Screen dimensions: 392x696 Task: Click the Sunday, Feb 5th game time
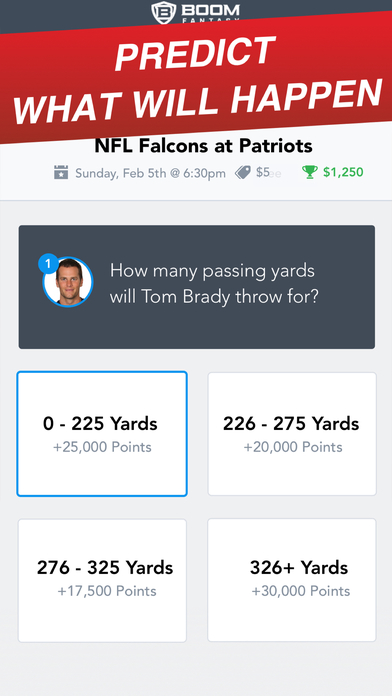coord(150,173)
